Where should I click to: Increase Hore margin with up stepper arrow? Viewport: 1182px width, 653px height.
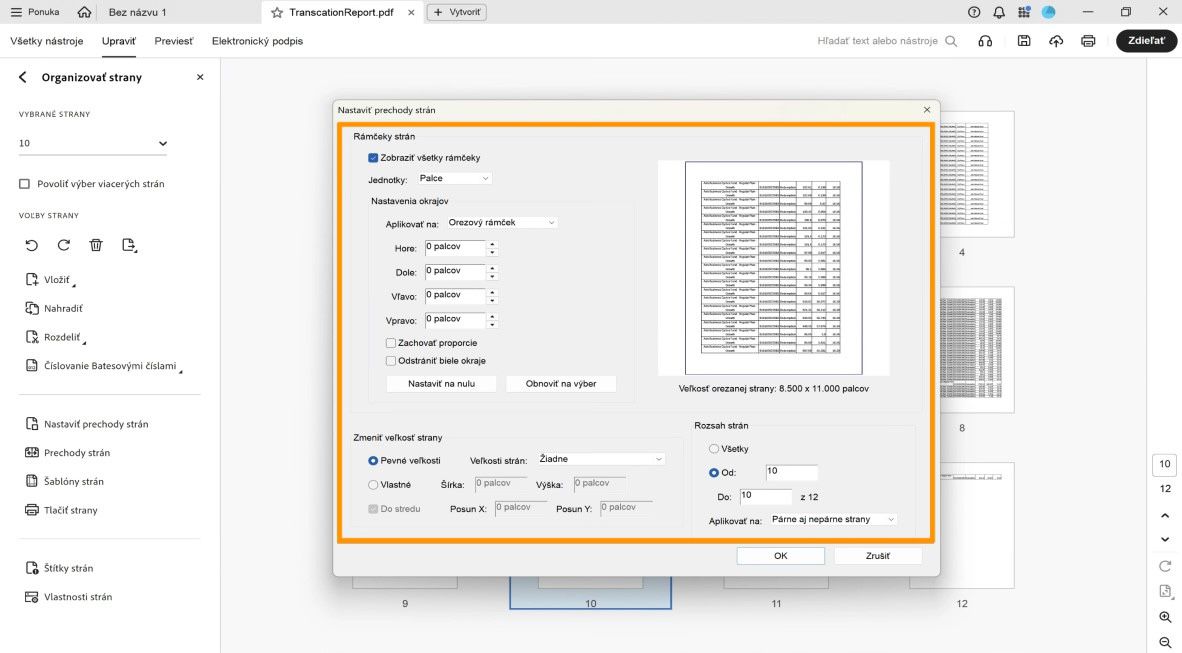(x=492, y=244)
